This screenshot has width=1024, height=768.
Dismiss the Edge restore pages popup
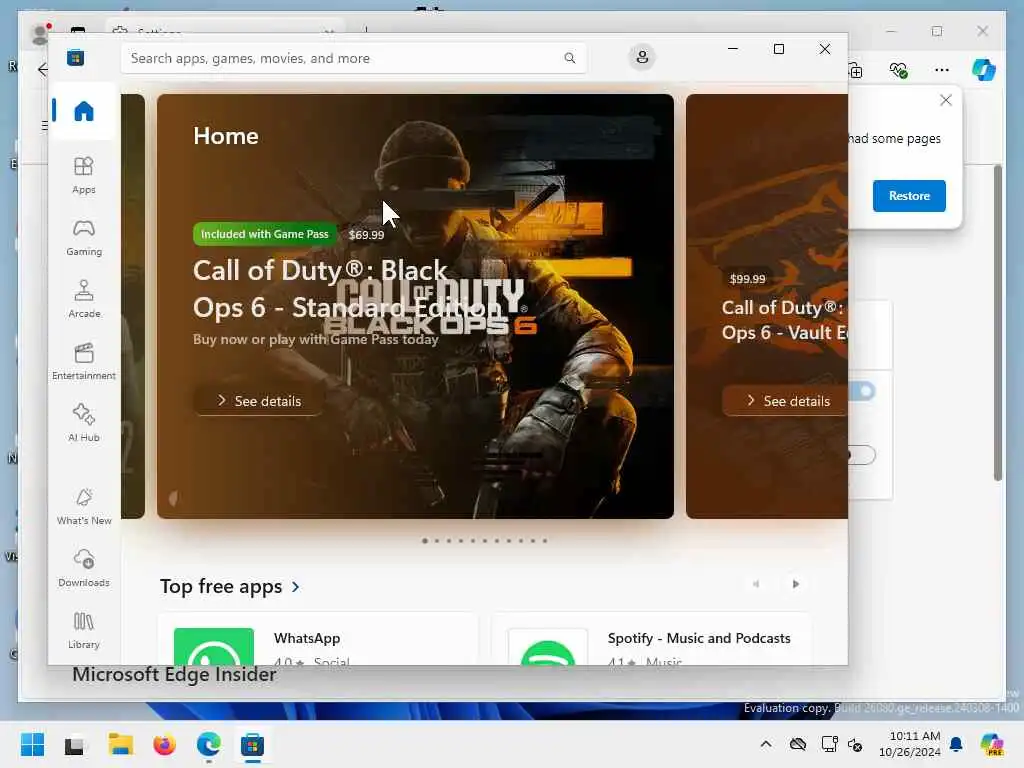[946, 100]
